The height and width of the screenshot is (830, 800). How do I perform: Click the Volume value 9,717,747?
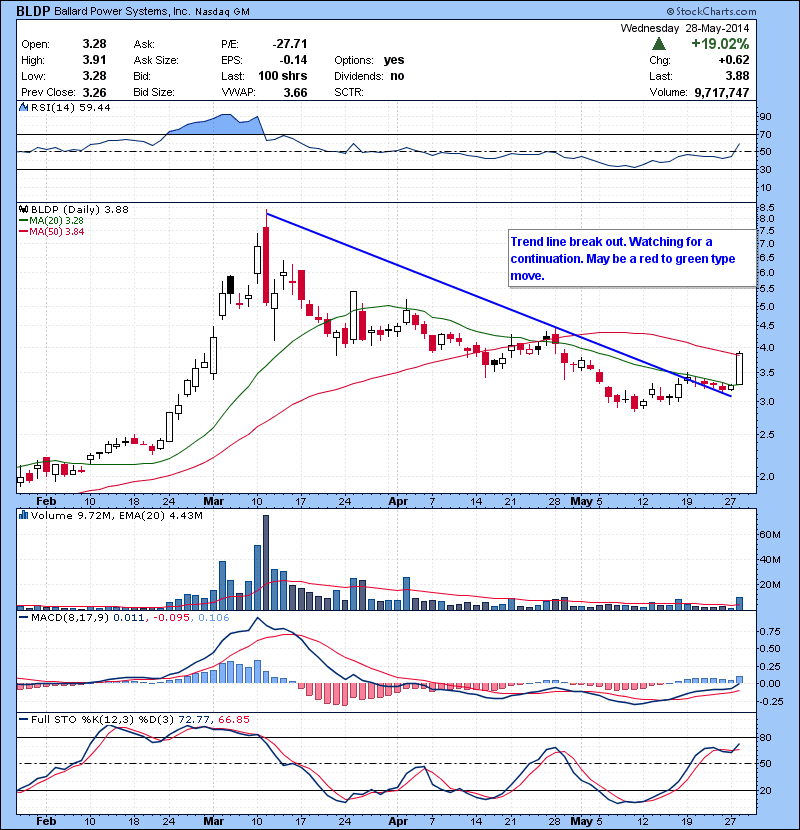722,93
